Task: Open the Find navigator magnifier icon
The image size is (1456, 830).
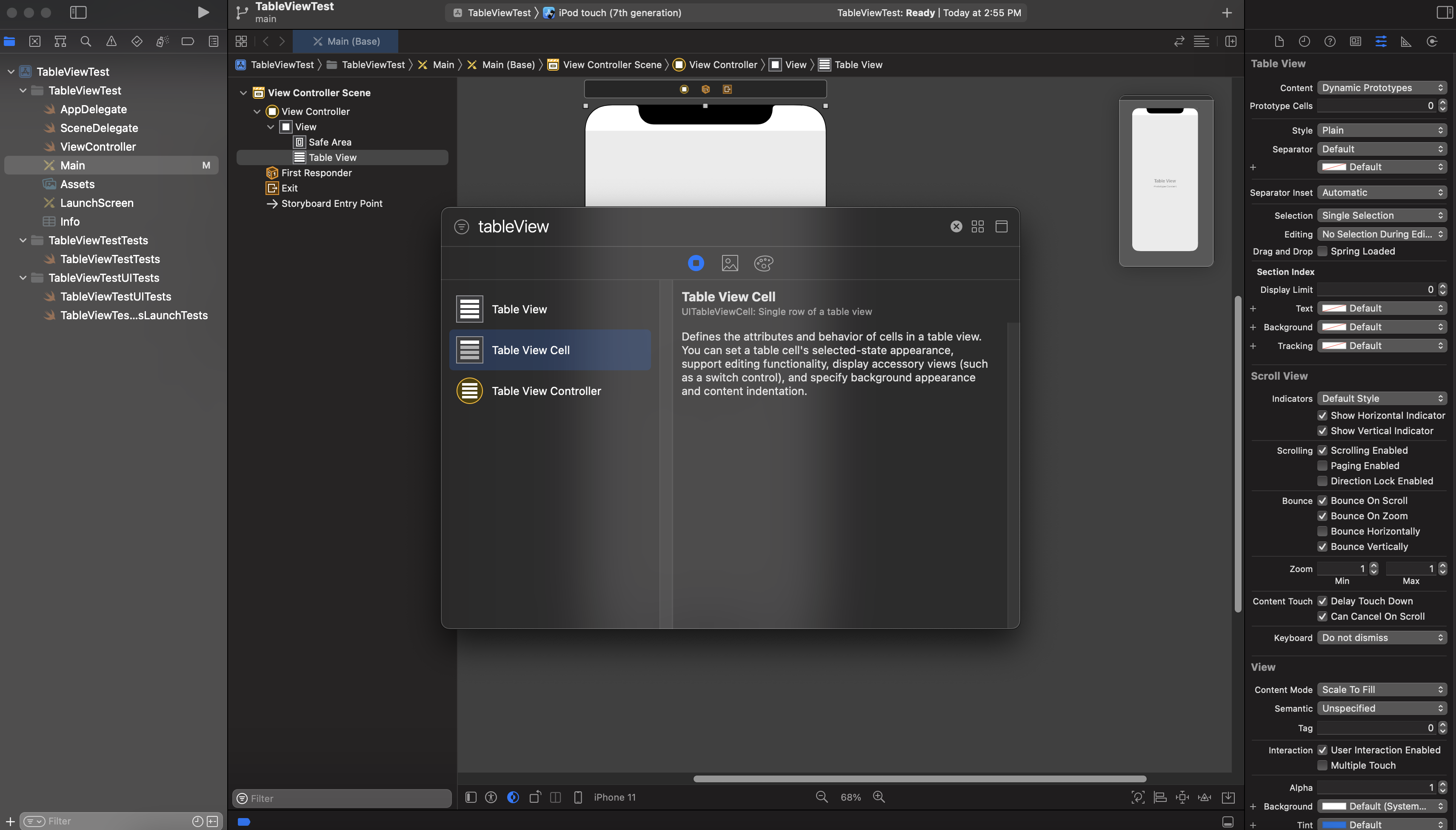Action: pos(86,41)
